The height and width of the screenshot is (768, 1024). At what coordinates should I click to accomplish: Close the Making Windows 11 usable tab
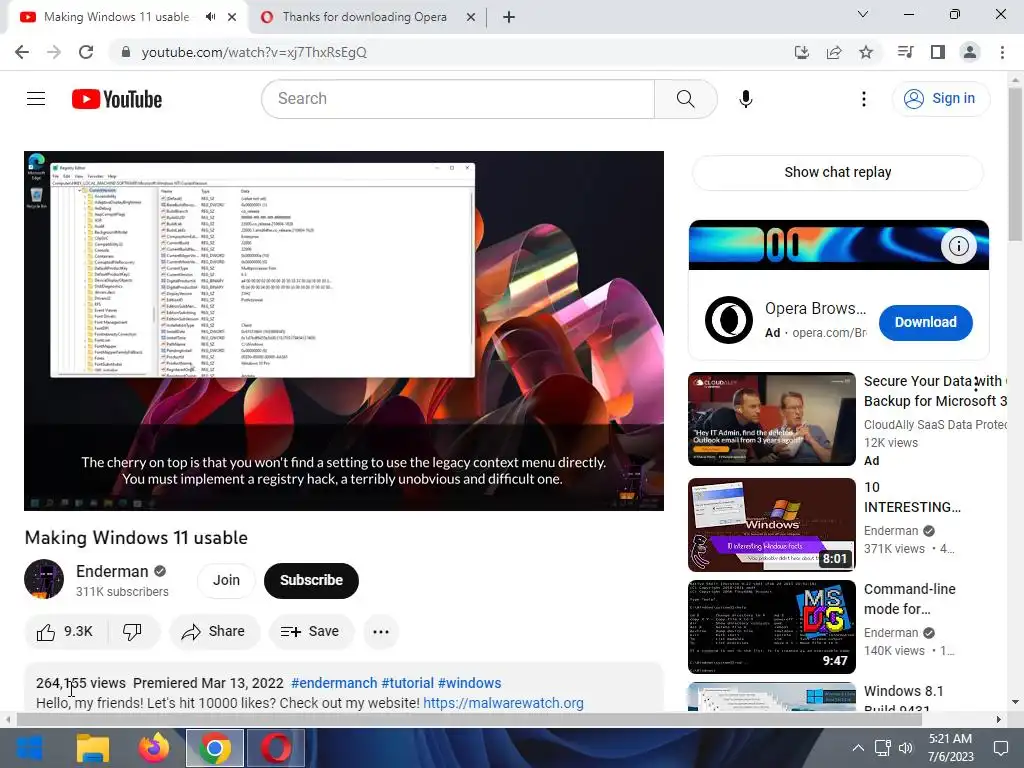coord(232,17)
